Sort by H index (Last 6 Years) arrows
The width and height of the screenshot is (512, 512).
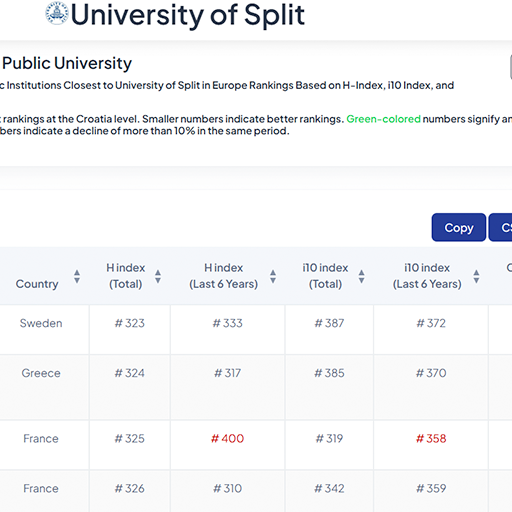point(273,276)
